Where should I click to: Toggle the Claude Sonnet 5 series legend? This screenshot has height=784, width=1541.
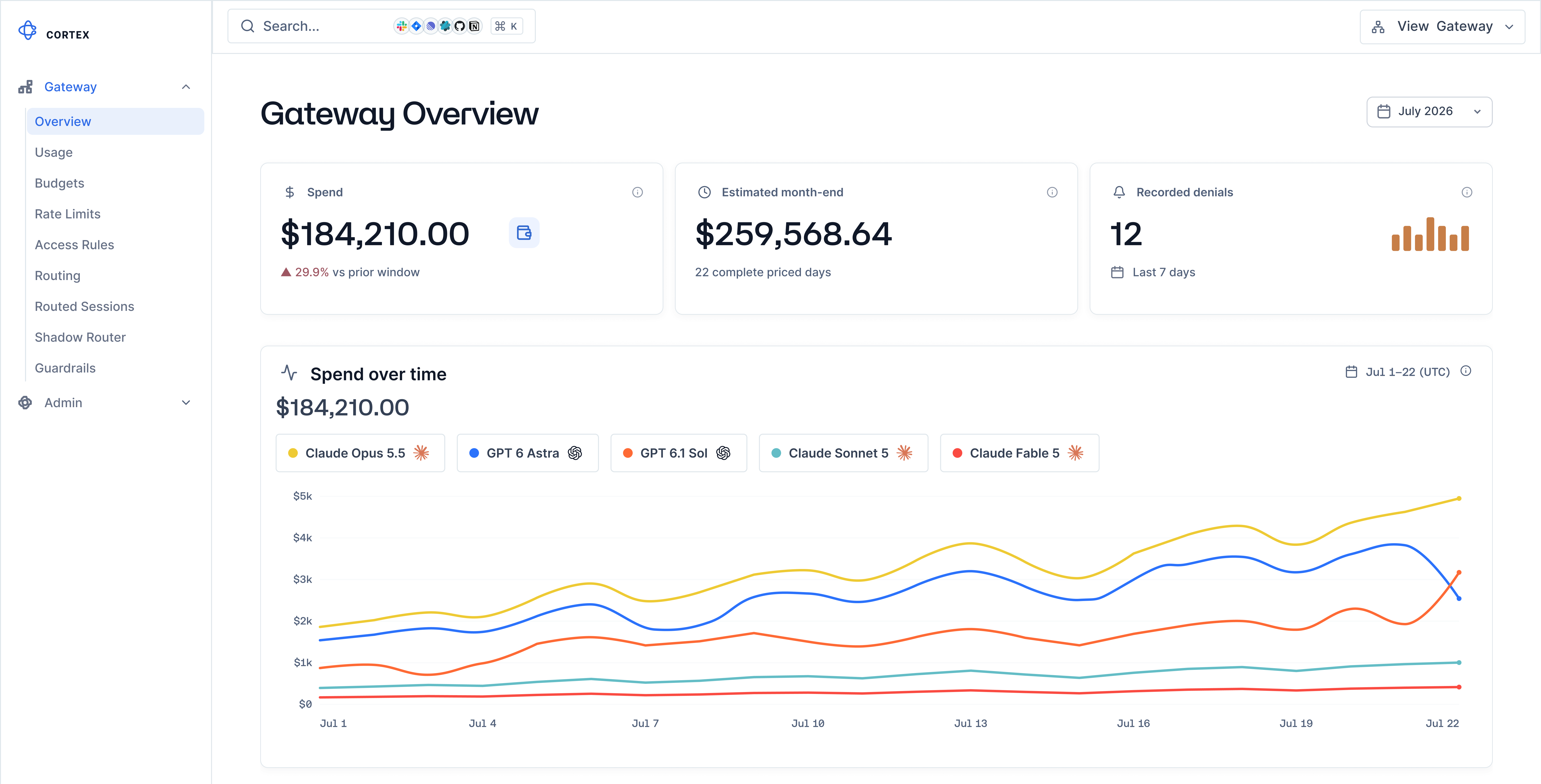844,453
